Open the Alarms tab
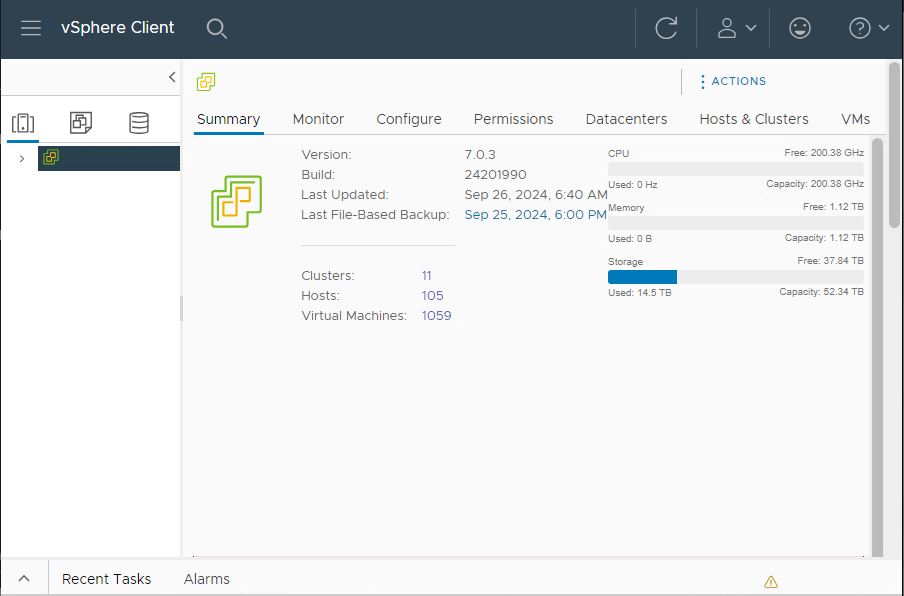Viewport: 904px width, 596px height. 206,579
